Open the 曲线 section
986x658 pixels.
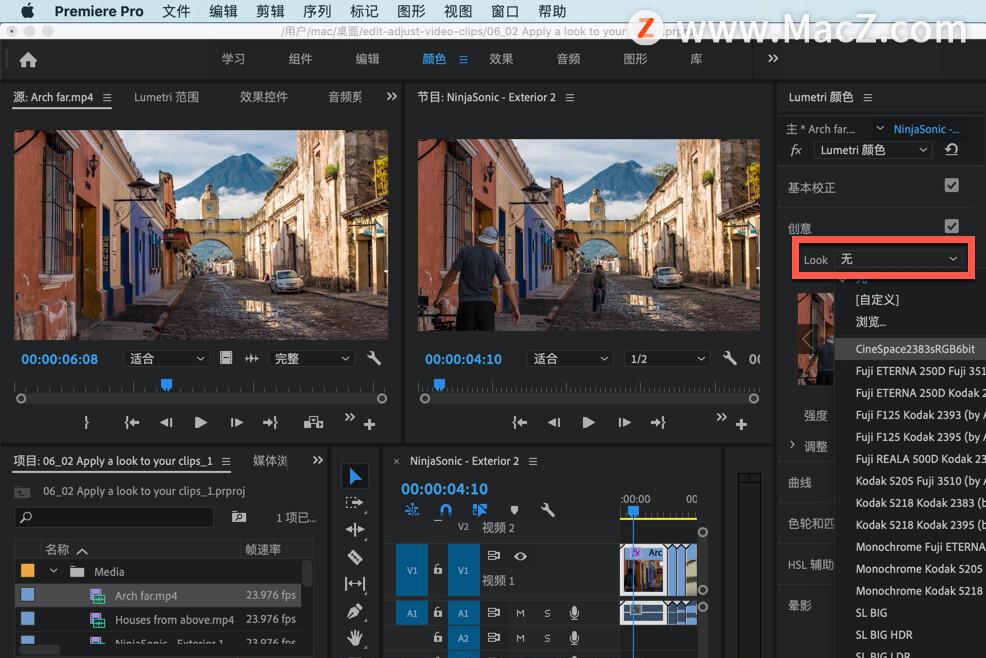coord(800,482)
